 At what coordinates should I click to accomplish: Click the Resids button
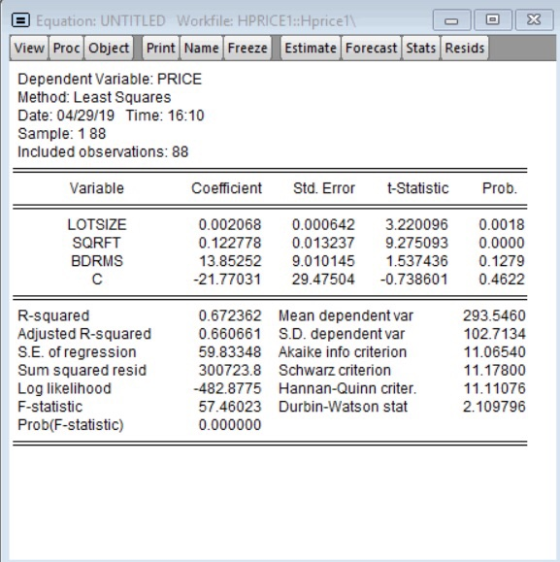(465, 48)
